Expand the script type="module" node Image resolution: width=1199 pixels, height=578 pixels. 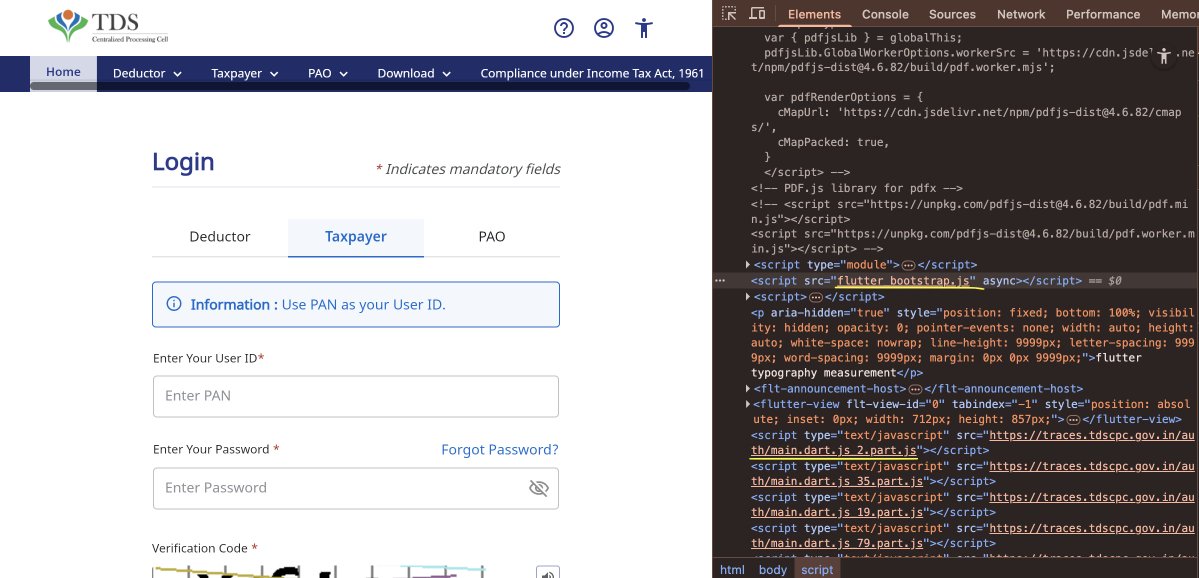pyautogui.click(x=748, y=265)
